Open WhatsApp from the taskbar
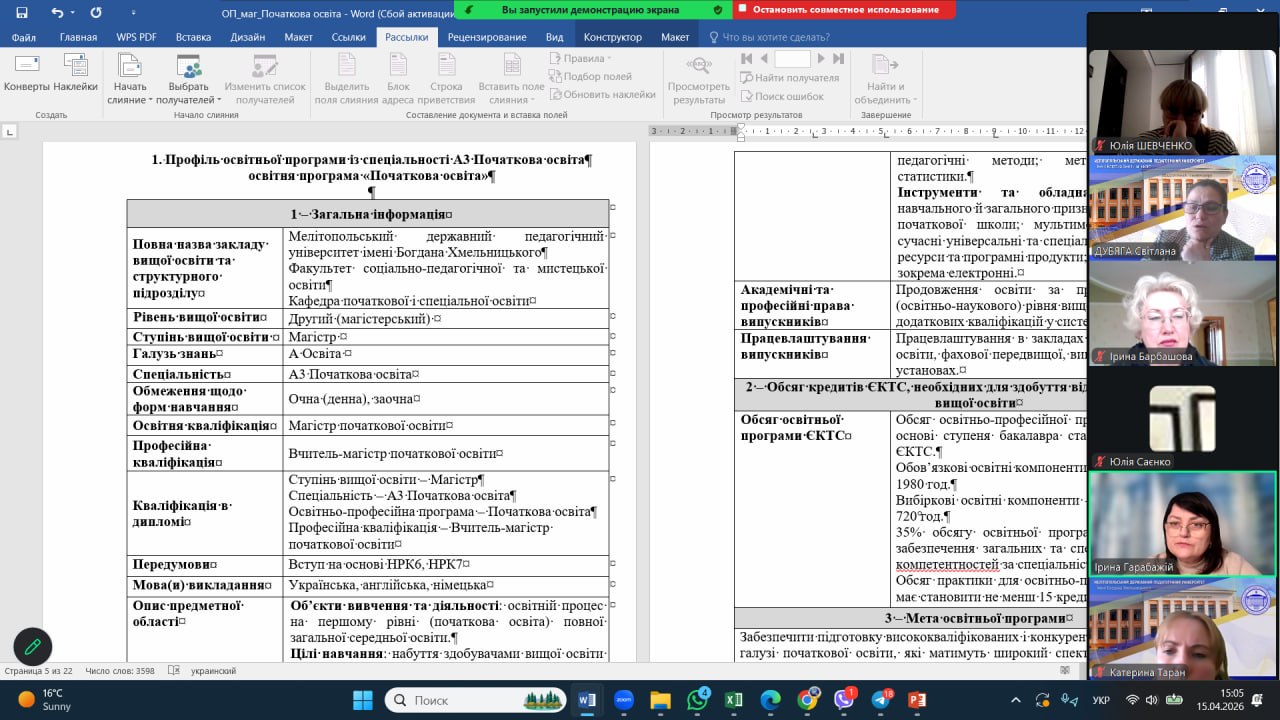 click(x=697, y=700)
